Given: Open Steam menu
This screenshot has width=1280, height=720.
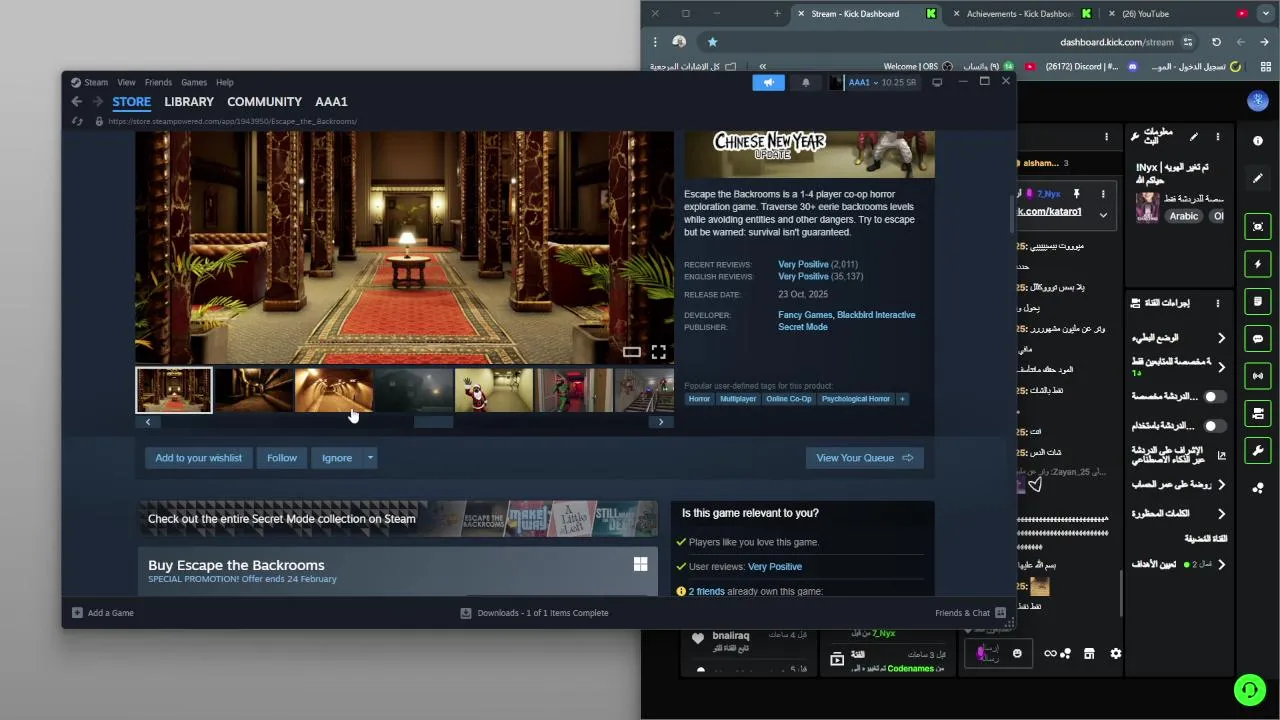Looking at the screenshot, I should click(89, 82).
